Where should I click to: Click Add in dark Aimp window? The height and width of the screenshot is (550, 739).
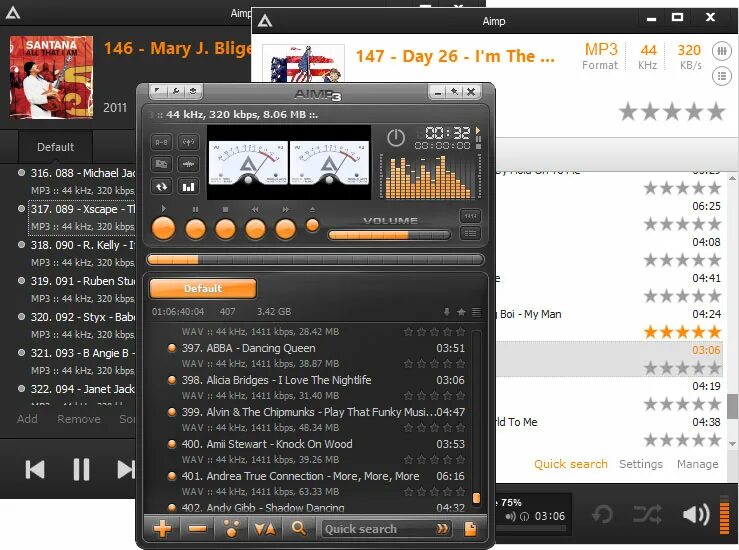pos(27,419)
